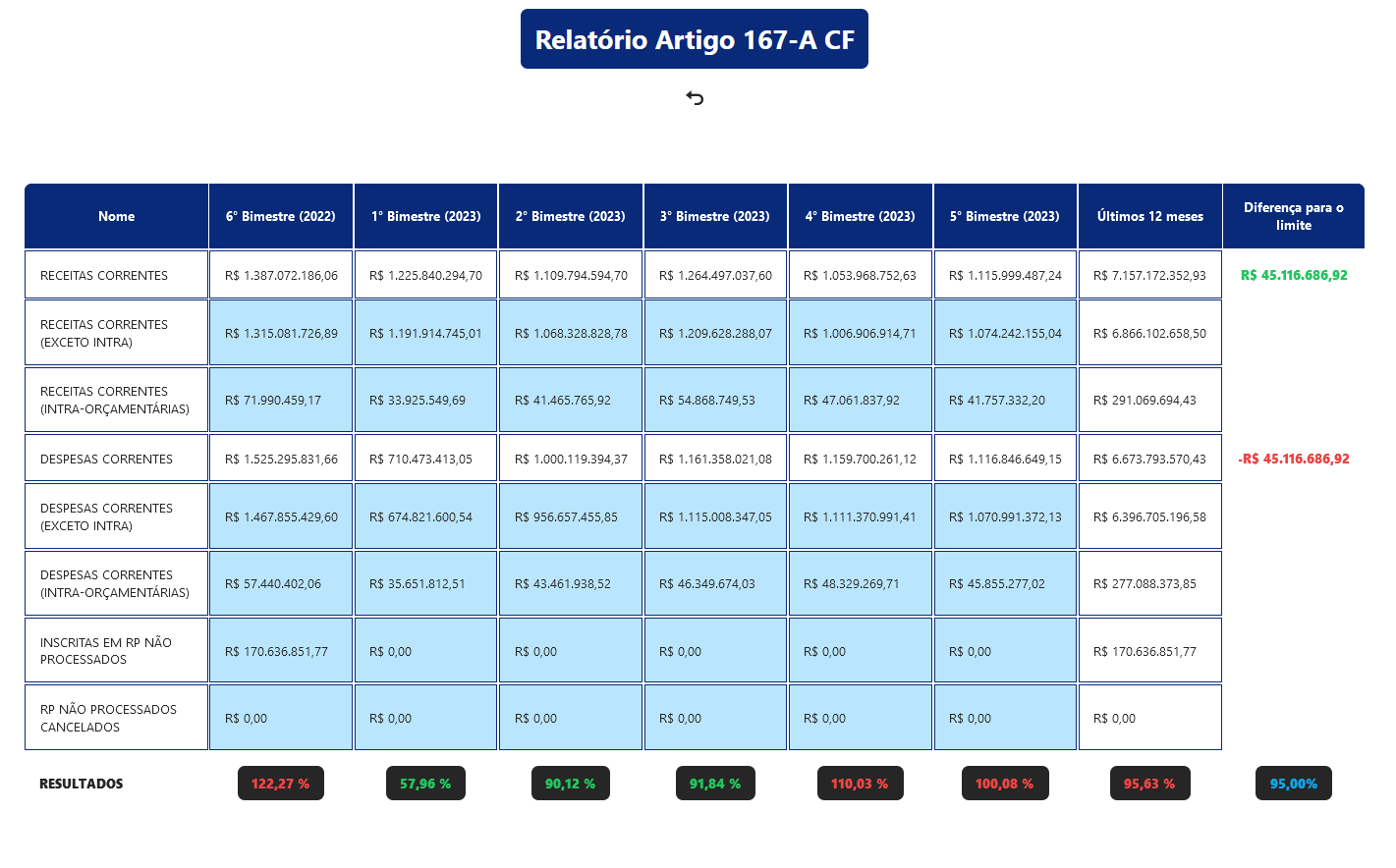The height and width of the screenshot is (868, 1396).
Task: Click the RESULTADOS label
Action: pyautogui.click(x=82, y=784)
